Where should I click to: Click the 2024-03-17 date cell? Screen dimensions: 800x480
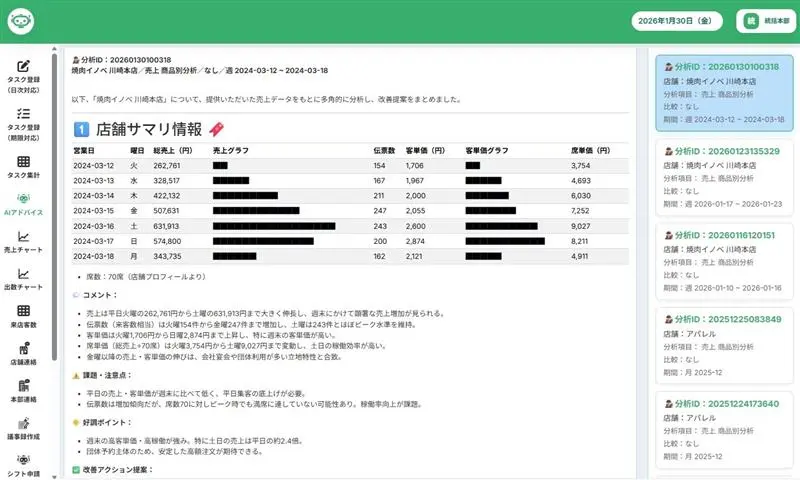[94, 241]
